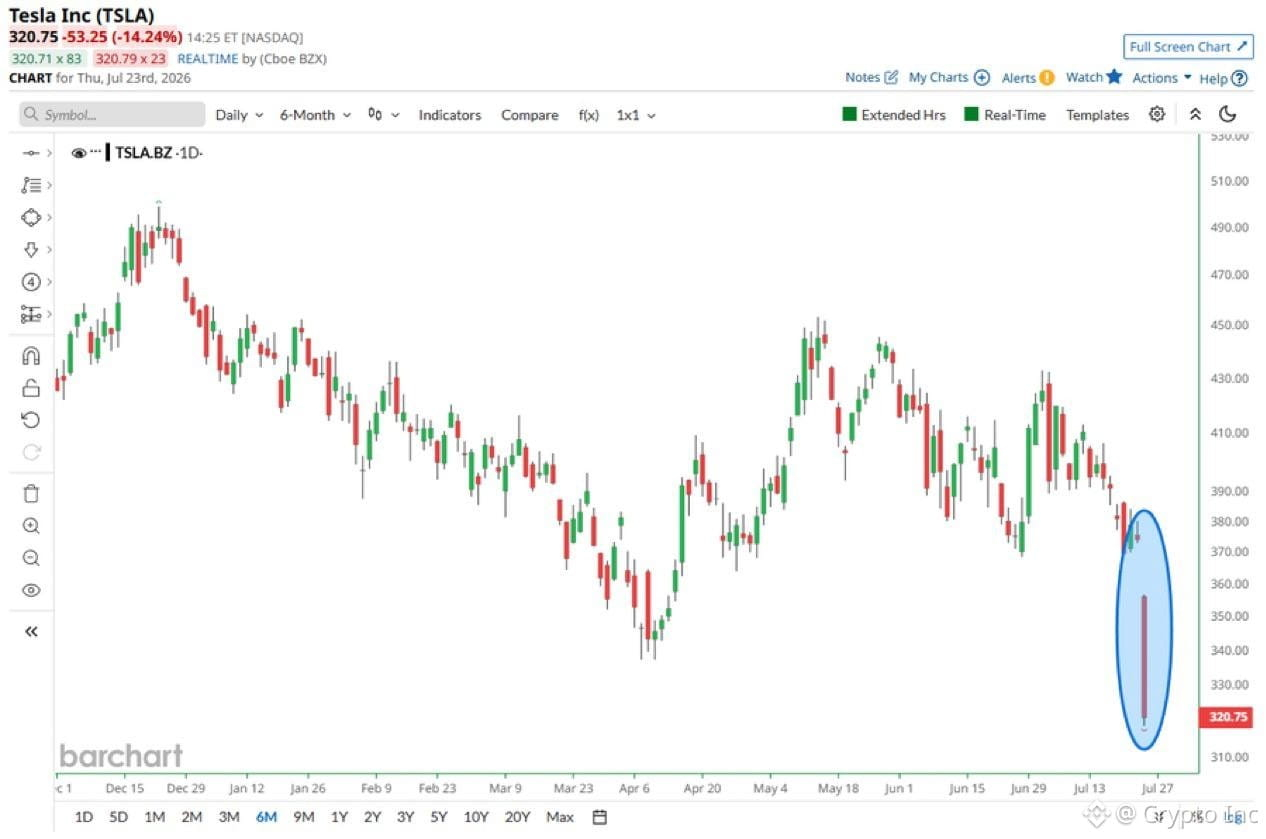Select the 1D range tab
The image size is (1266, 839).
(x=84, y=817)
